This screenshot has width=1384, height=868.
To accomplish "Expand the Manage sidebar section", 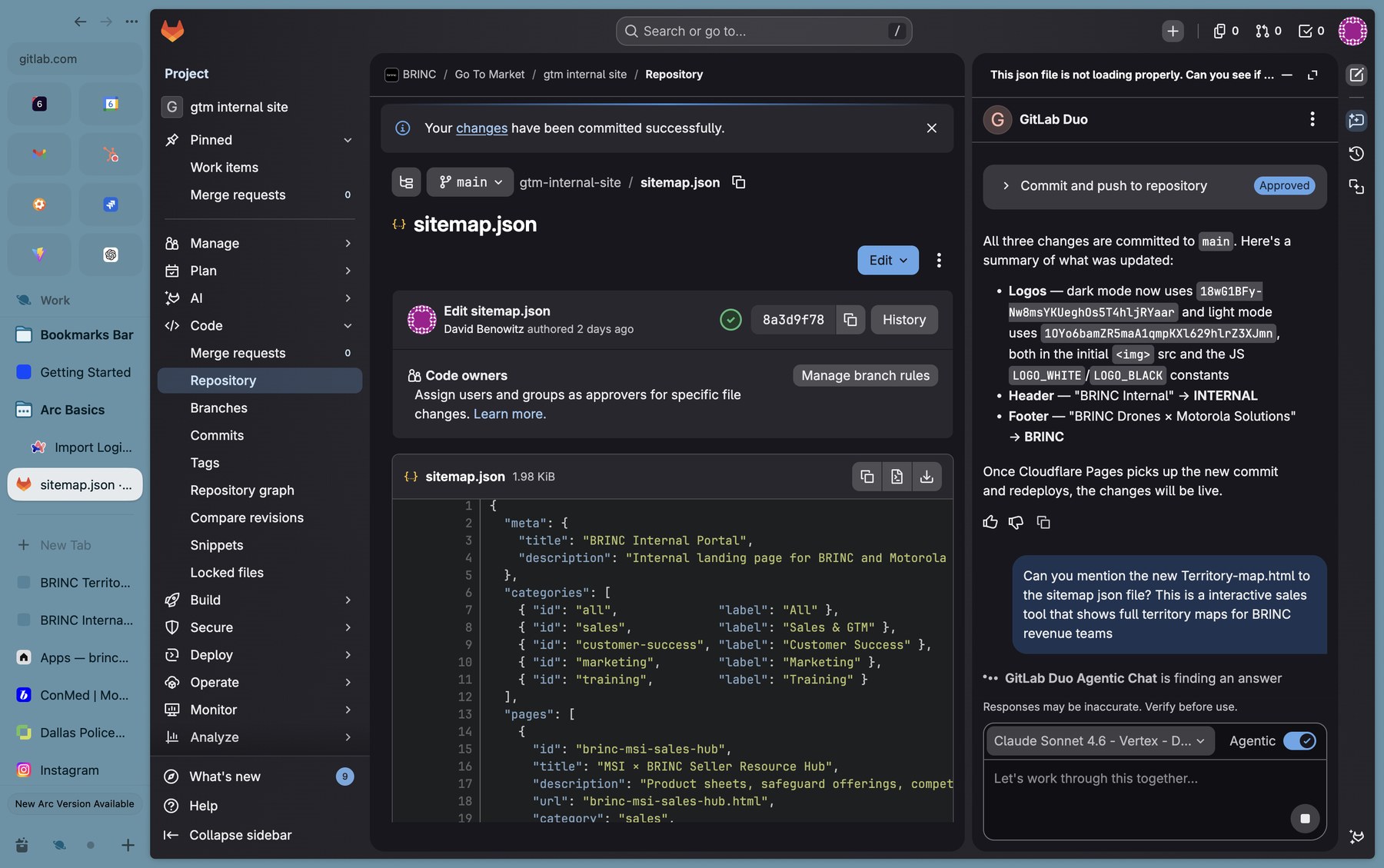I will pyautogui.click(x=260, y=244).
